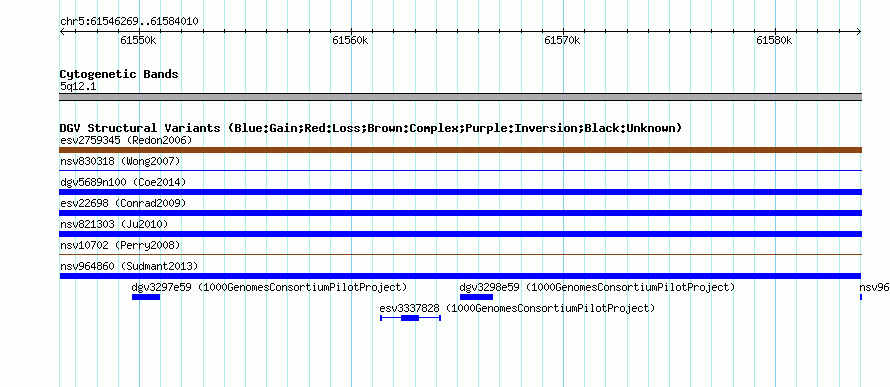Screen dimensions: 890x387
Task: Click the 61570k ruler tick label
Action: [x=562, y=40]
